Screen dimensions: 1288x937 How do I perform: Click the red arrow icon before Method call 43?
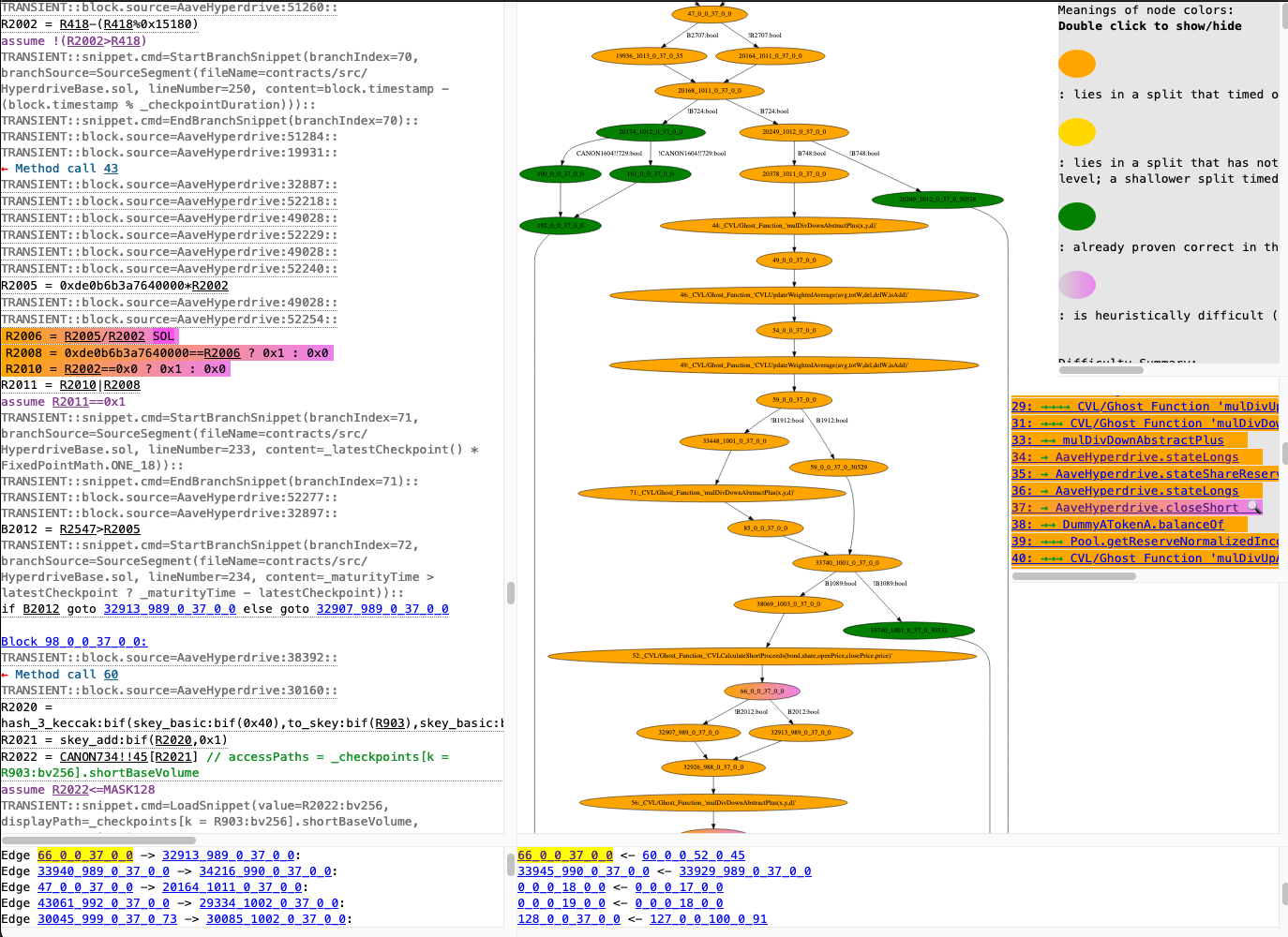(x=7, y=168)
